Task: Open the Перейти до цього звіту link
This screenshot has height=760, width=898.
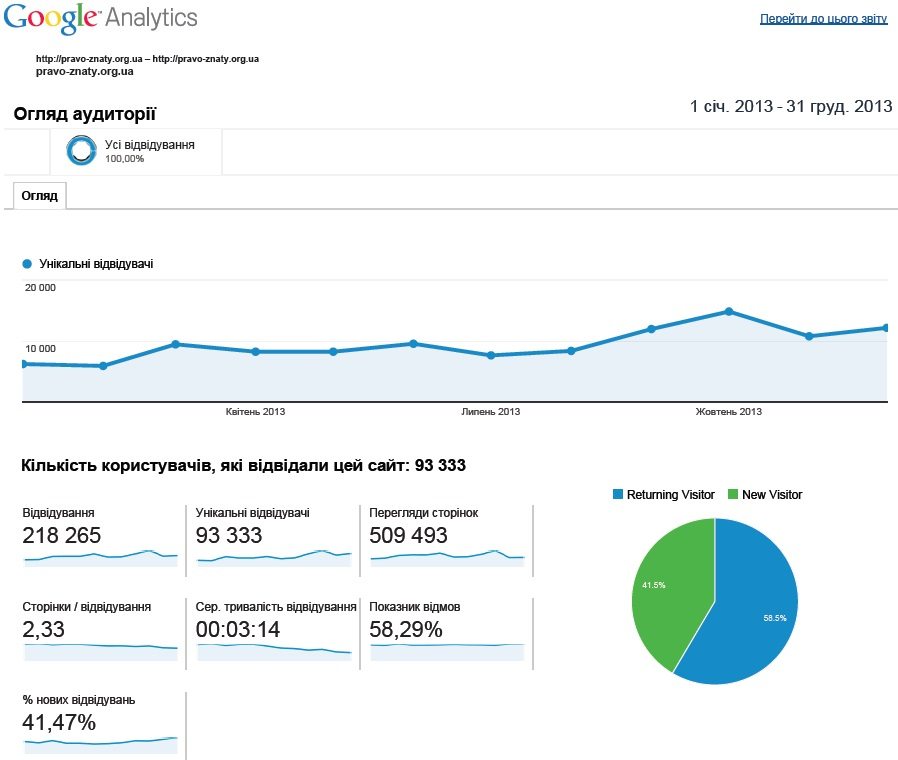Action: coord(823,19)
